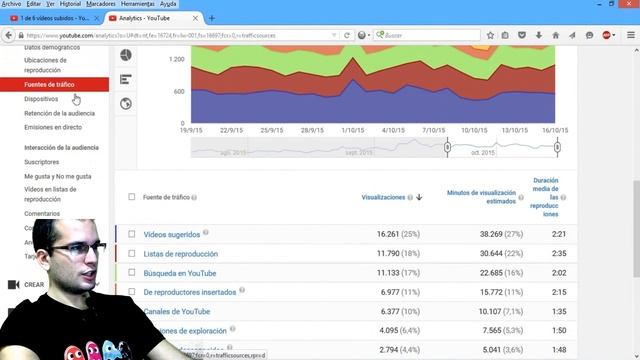Click the left date range slider handle
Image resolution: width=640 pixels, height=360 pixels.
(447, 147)
